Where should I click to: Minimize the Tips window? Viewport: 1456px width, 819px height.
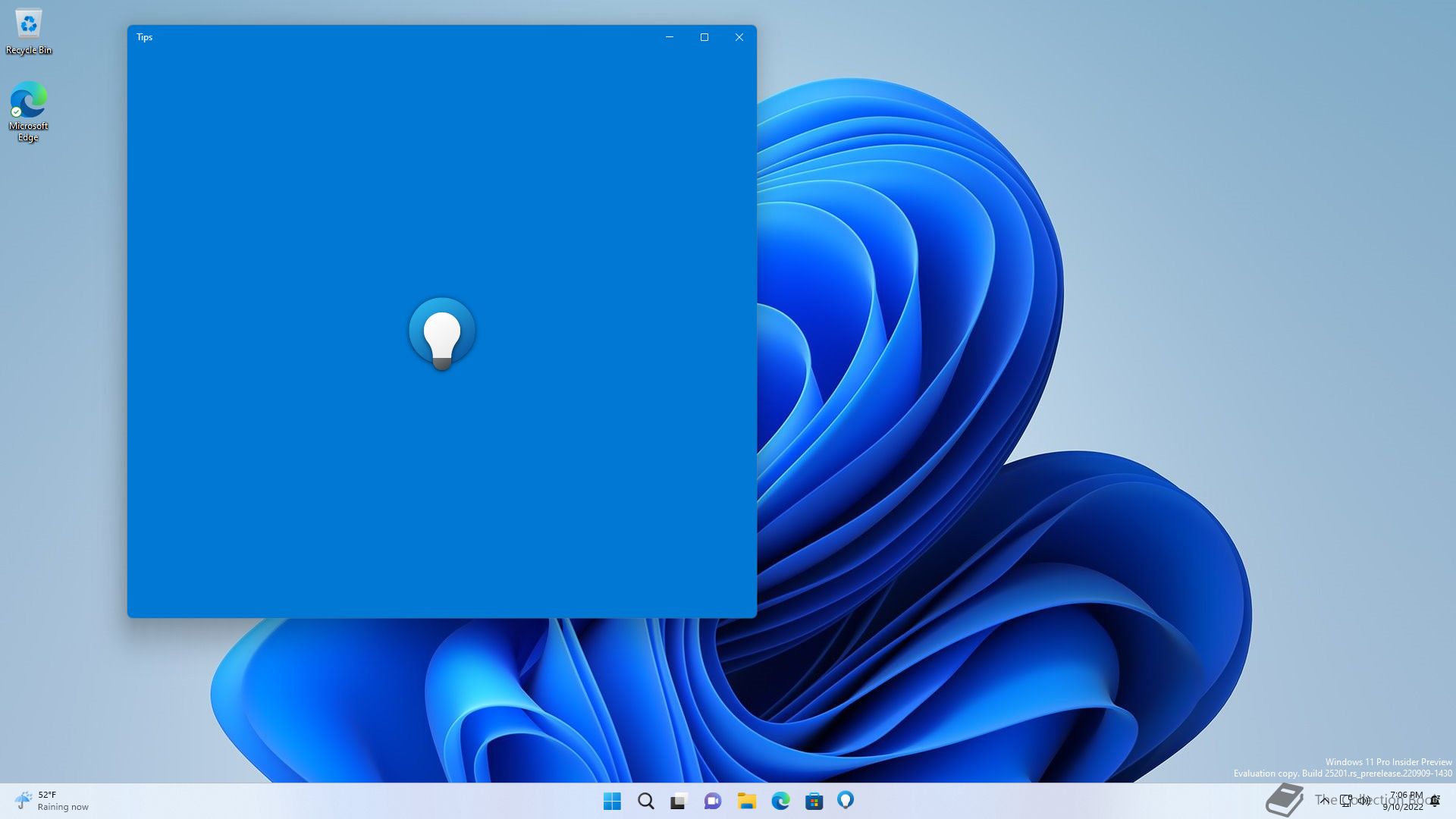click(x=669, y=37)
